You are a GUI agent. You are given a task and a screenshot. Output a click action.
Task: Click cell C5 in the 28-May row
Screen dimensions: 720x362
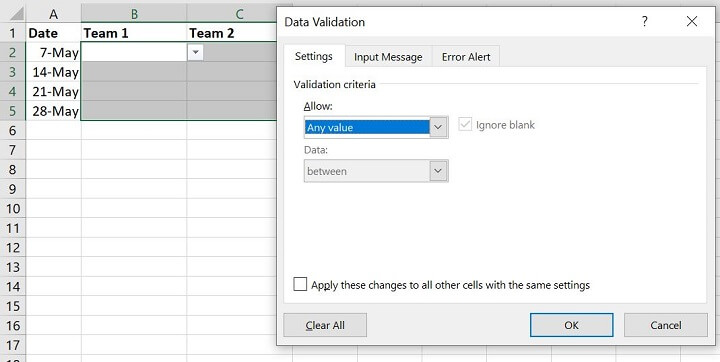click(x=232, y=111)
